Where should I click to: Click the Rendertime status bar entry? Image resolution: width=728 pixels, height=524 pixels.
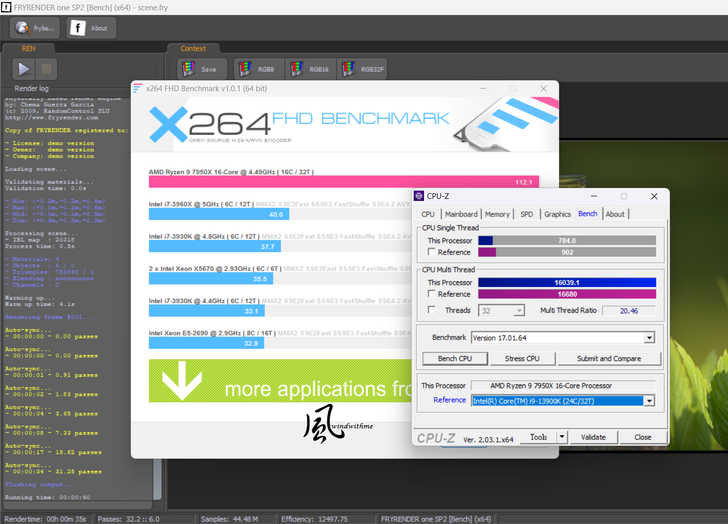[x=46, y=519]
